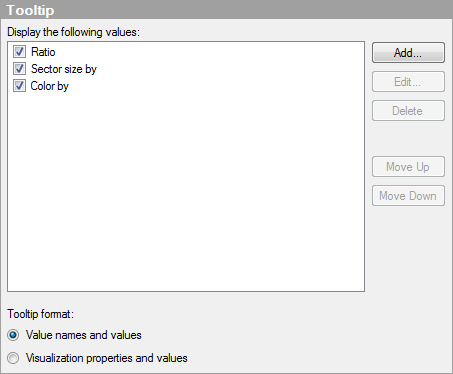Toggle the Sector size by checkbox
Image resolution: width=453 pixels, height=374 pixels.
coord(19,69)
